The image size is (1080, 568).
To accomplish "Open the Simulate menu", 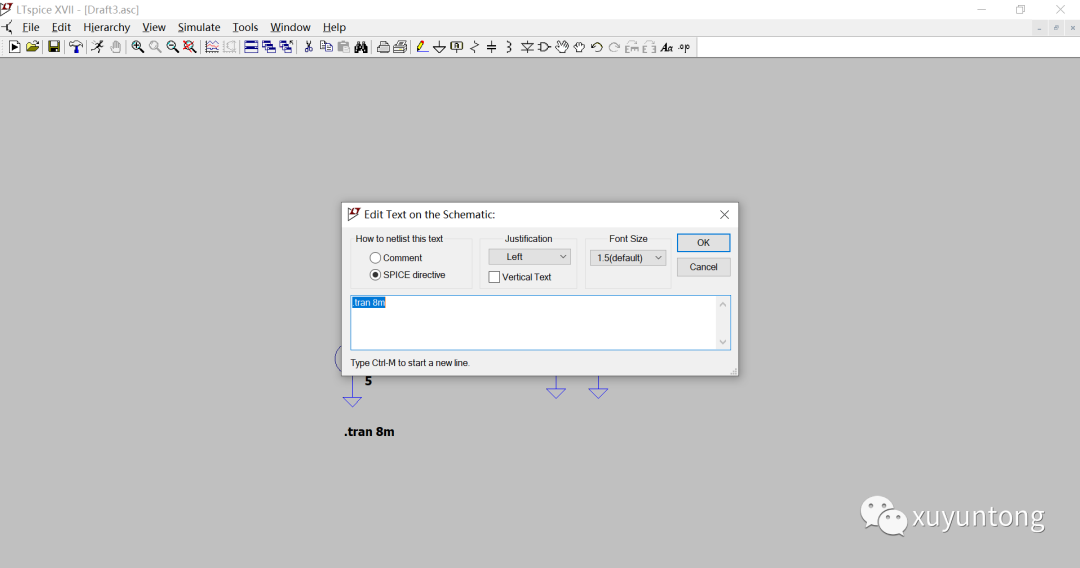I will [199, 27].
